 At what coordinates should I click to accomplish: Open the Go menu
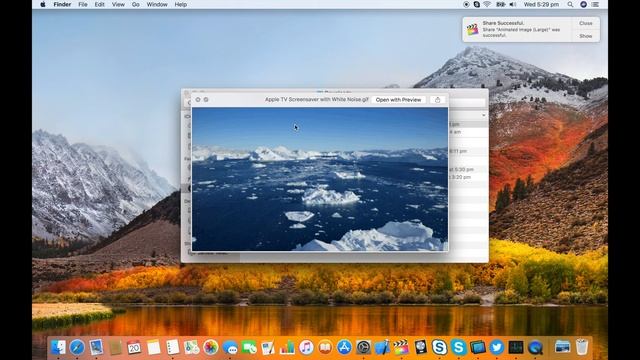click(x=136, y=4)
